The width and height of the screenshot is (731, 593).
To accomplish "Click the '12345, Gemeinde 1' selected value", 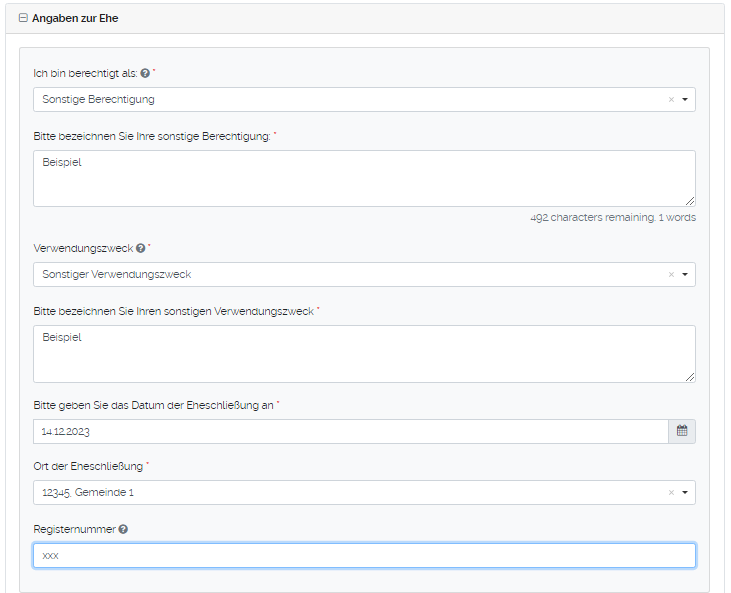I will click(88, 493).
